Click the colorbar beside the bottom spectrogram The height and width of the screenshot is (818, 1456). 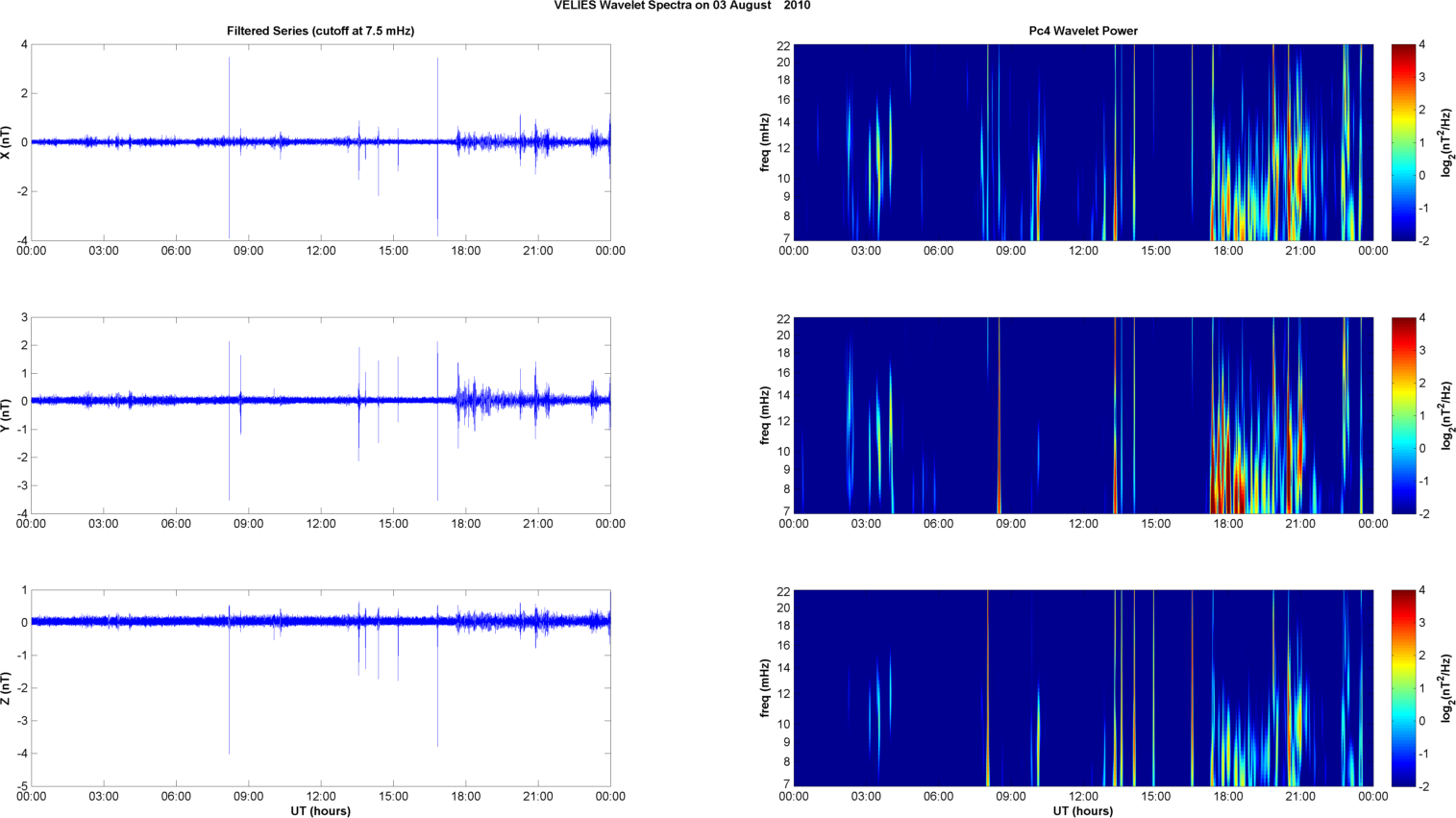pos(1403,688)
